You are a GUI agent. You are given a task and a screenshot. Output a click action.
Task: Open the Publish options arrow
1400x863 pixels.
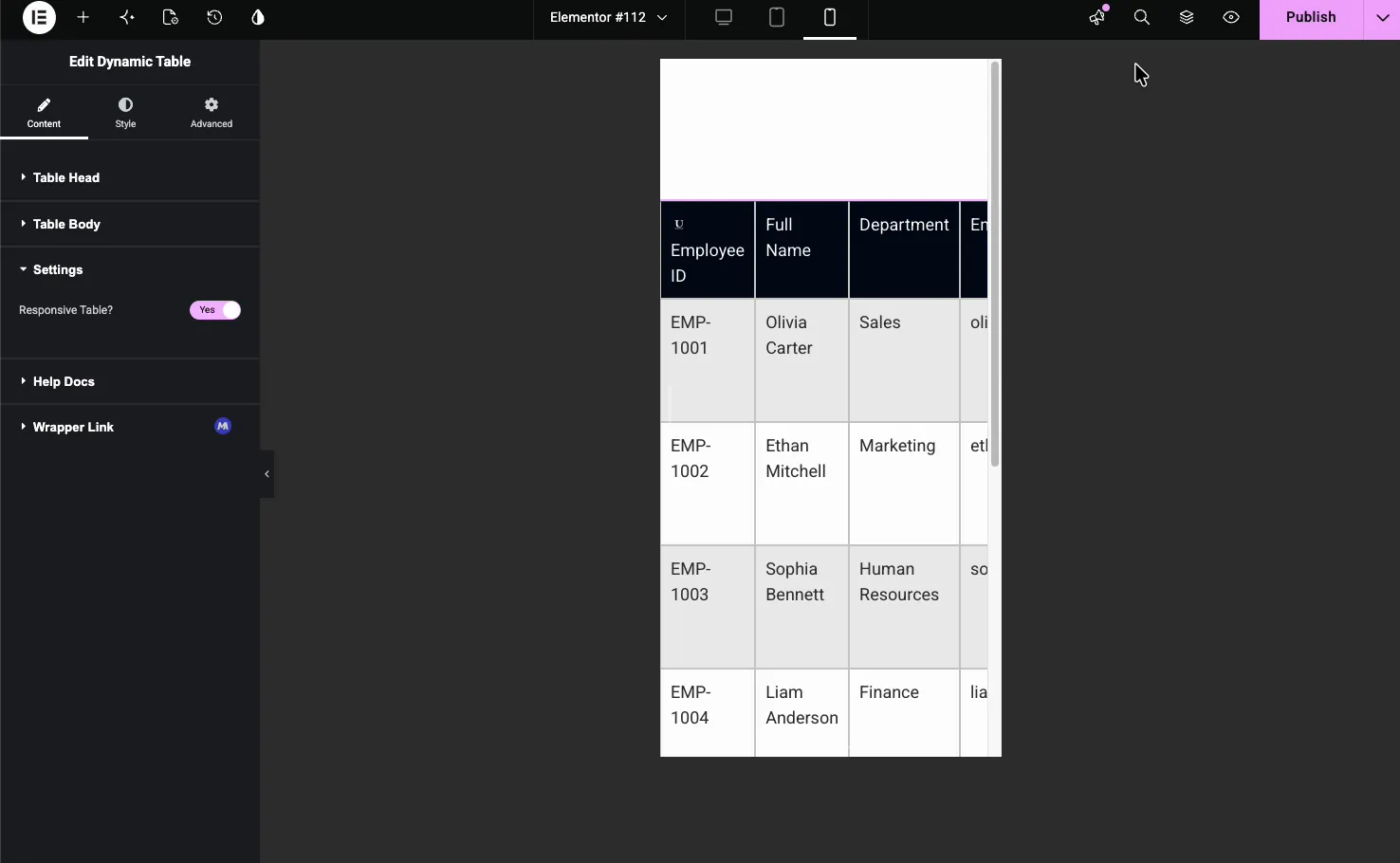[x=1382, y=18]
